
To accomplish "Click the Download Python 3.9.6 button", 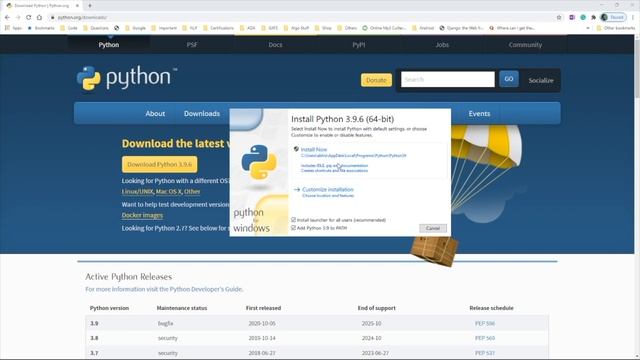I will 160,164.
